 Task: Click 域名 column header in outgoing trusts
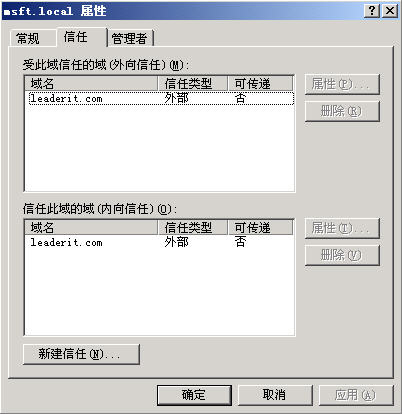point(91,83)
